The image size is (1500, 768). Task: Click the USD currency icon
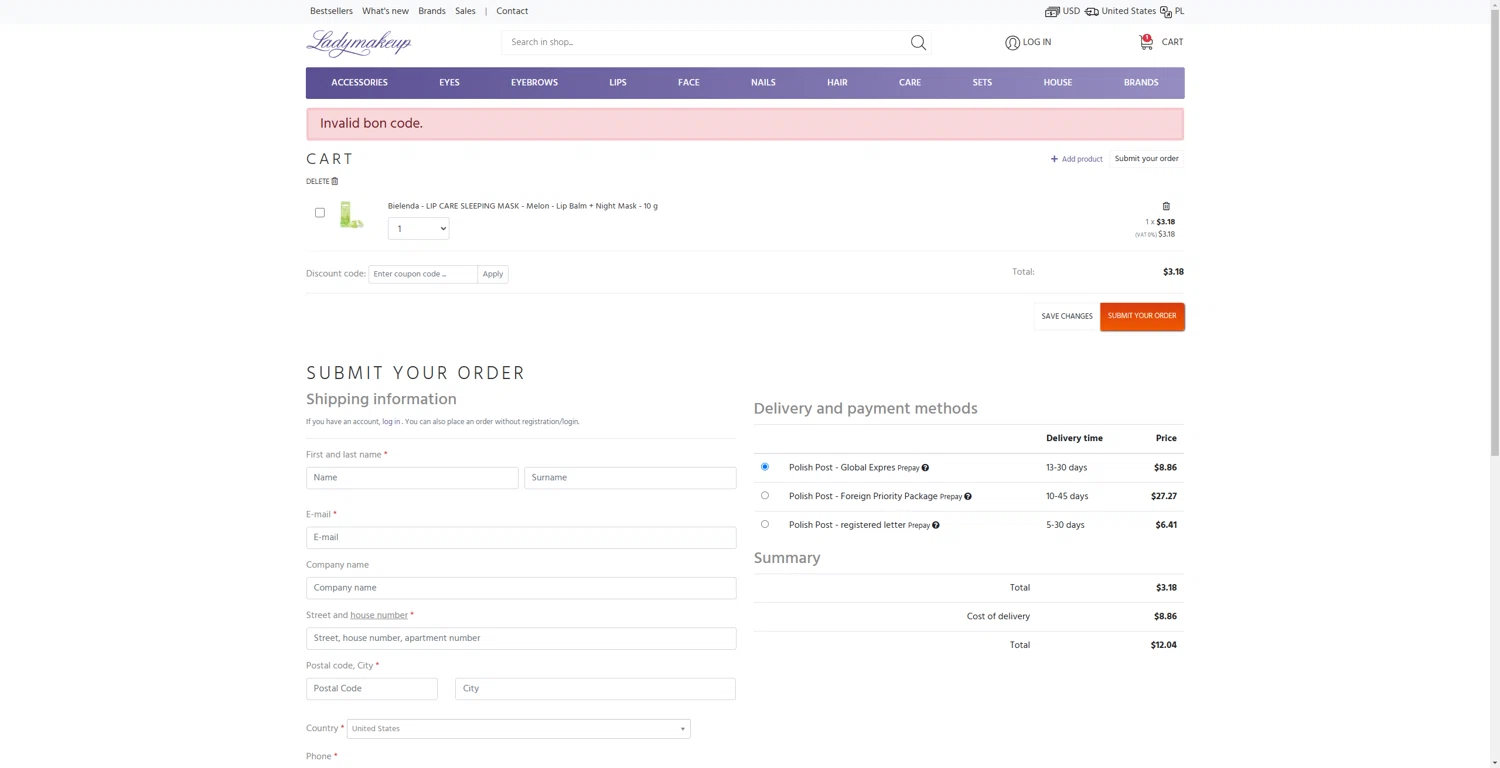[x=1052, y=12]
